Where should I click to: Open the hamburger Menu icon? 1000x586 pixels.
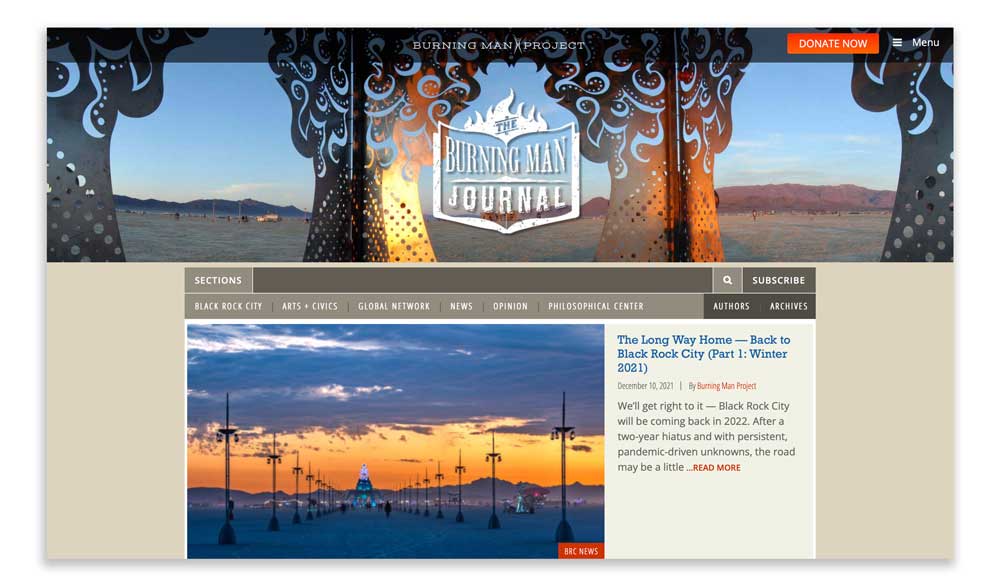pyautogui.click(x=897, y=43)
